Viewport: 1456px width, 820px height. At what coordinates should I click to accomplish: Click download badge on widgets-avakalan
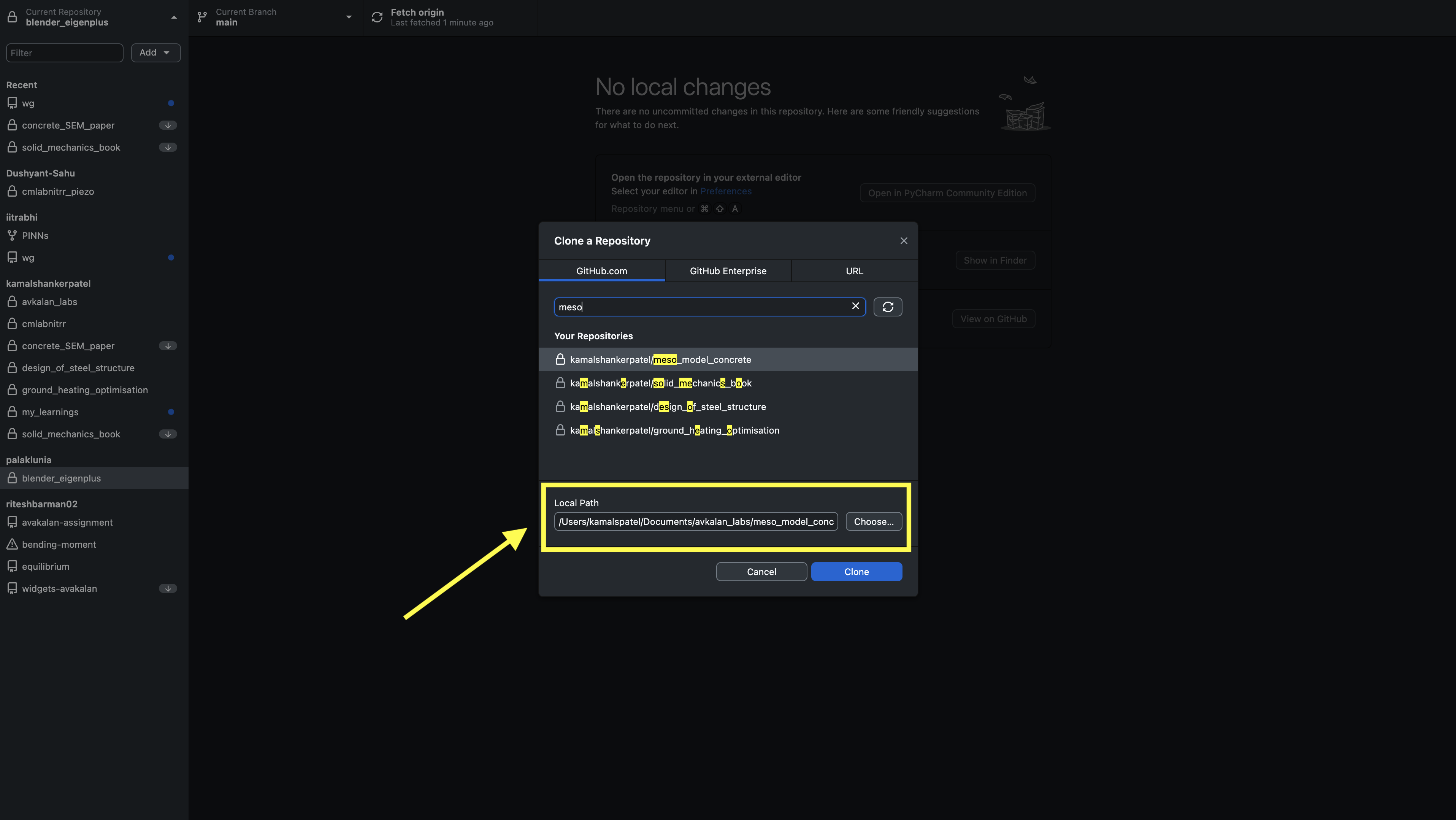[168, 588]
